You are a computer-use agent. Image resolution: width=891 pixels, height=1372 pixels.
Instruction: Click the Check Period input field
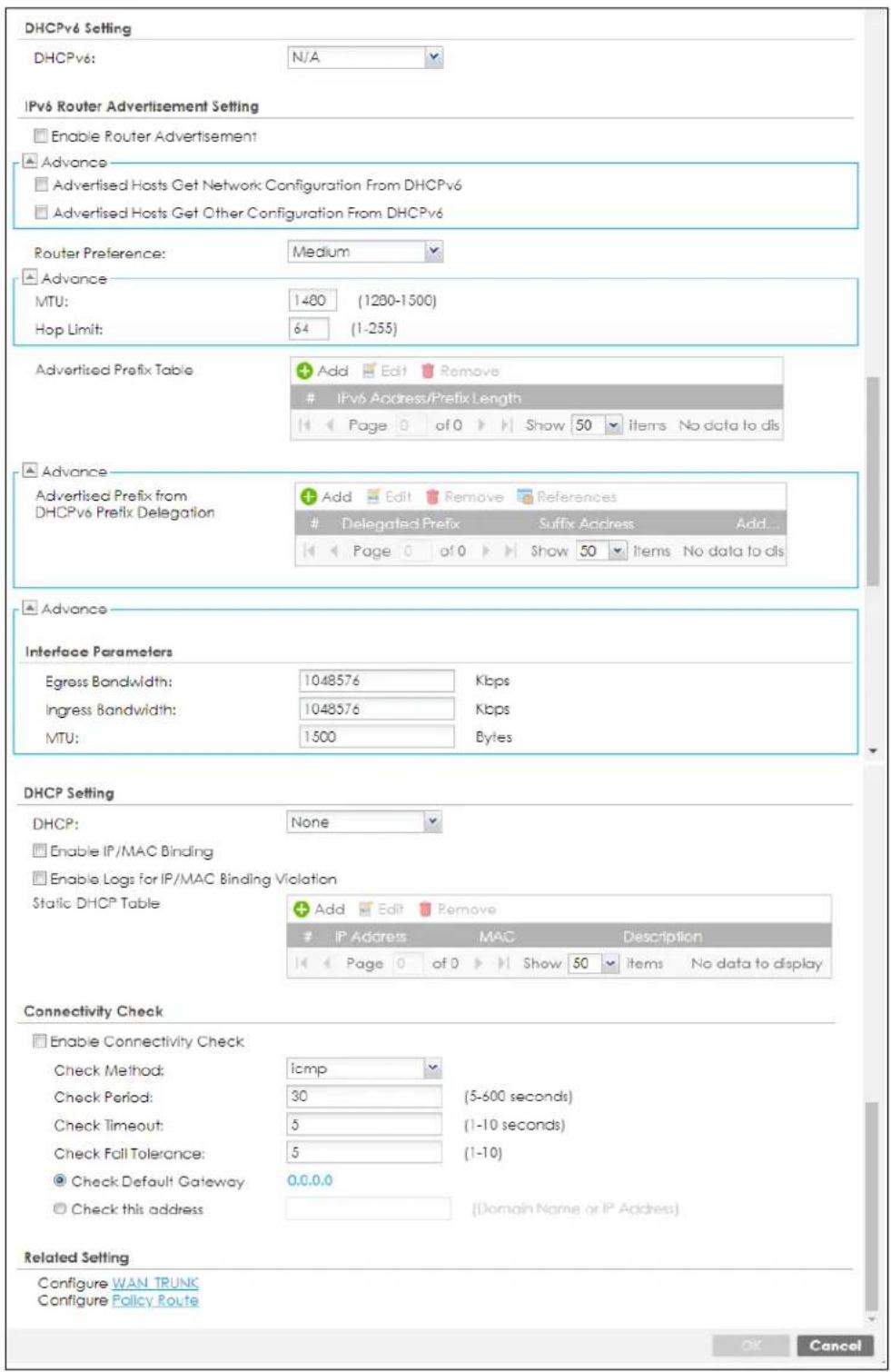[x=364, y=1097]
